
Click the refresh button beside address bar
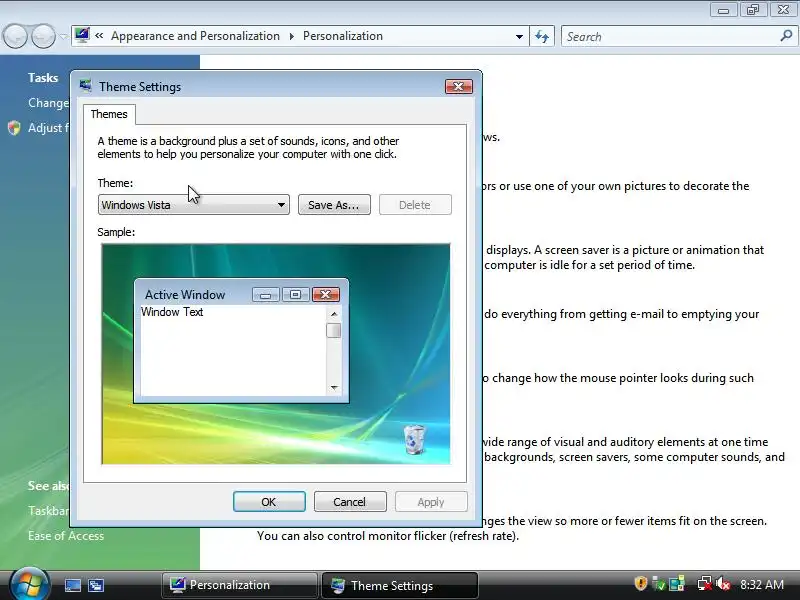(x=542, y=37)
